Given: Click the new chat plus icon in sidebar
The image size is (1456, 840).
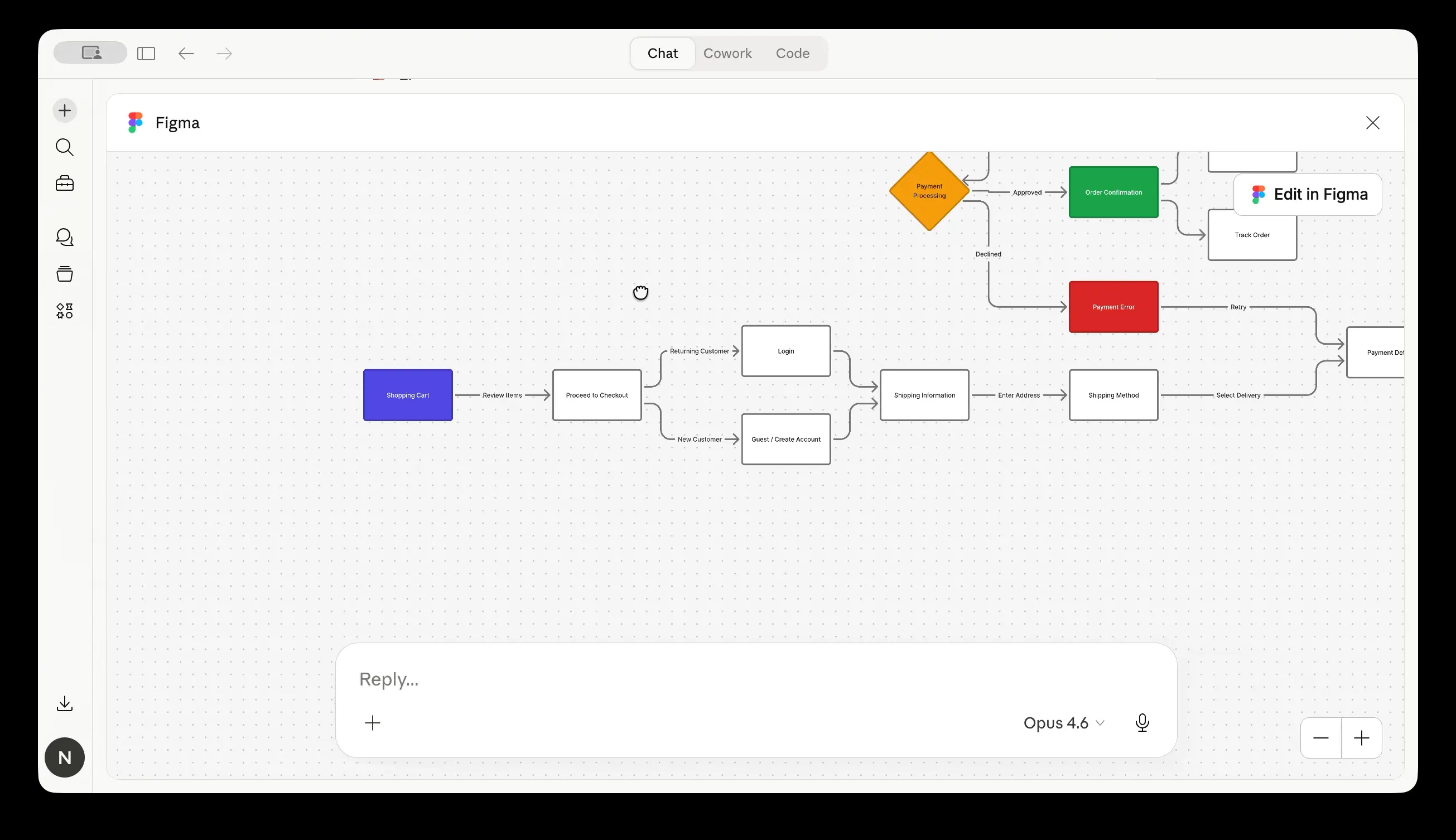Looking at the screenshot, I should tap(65, 110).
